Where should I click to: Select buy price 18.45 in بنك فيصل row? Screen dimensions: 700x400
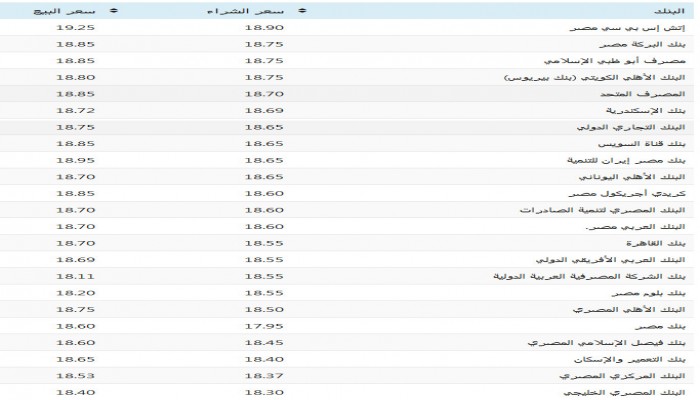(264, 343)
